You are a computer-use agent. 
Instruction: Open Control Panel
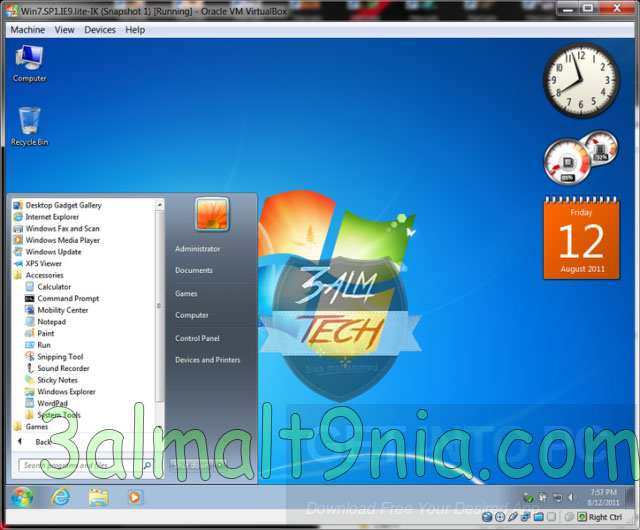pos(197,338)
